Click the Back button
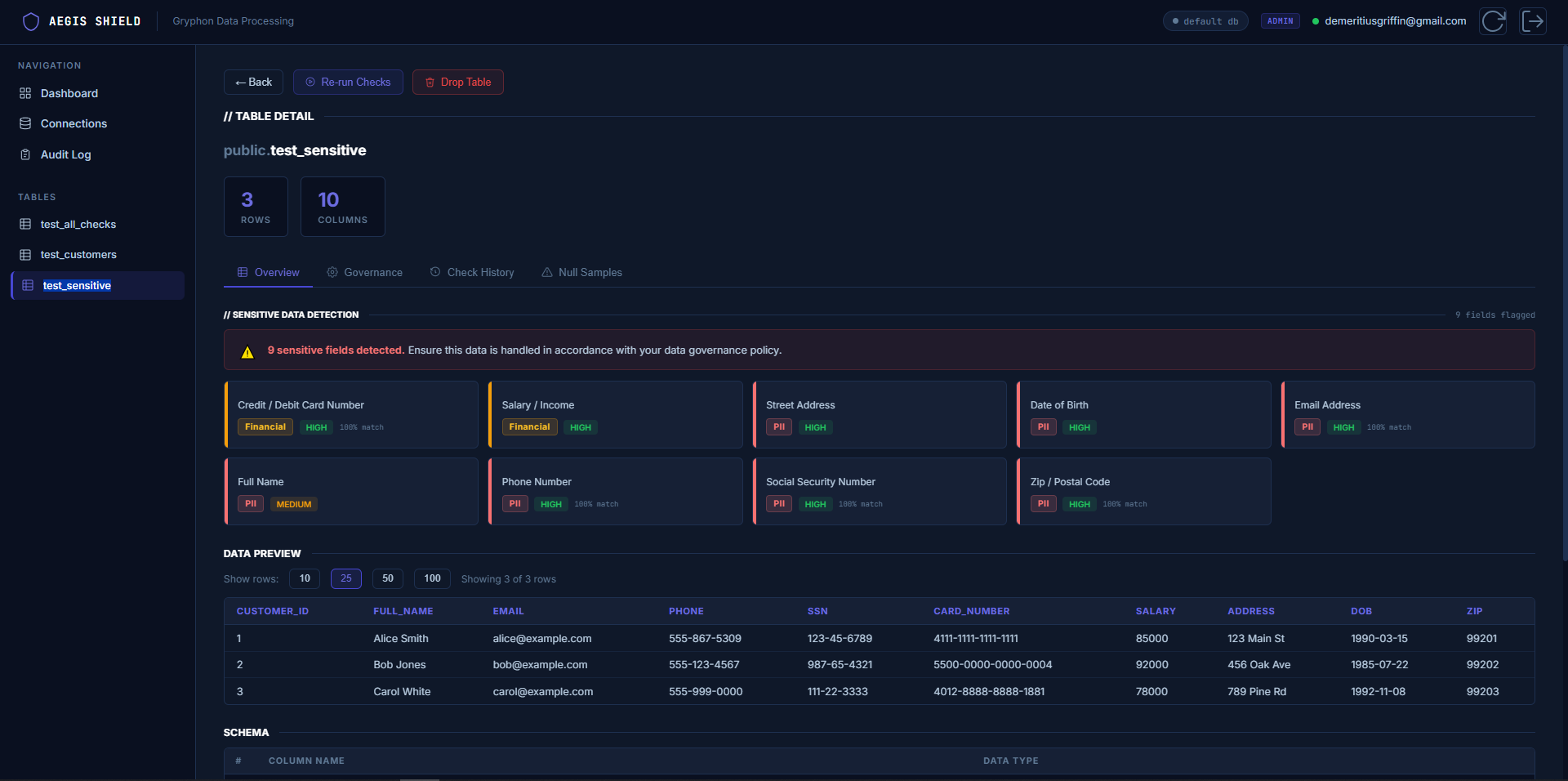 pos(253,82)
